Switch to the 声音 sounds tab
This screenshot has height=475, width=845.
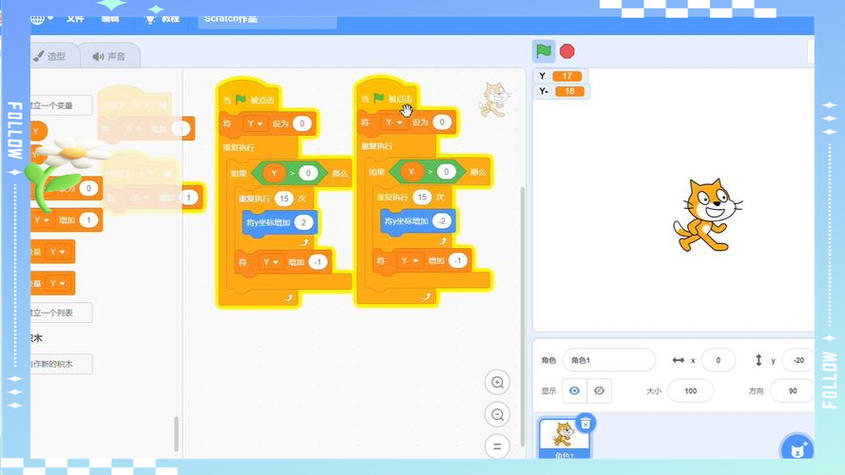coord(109,56)
